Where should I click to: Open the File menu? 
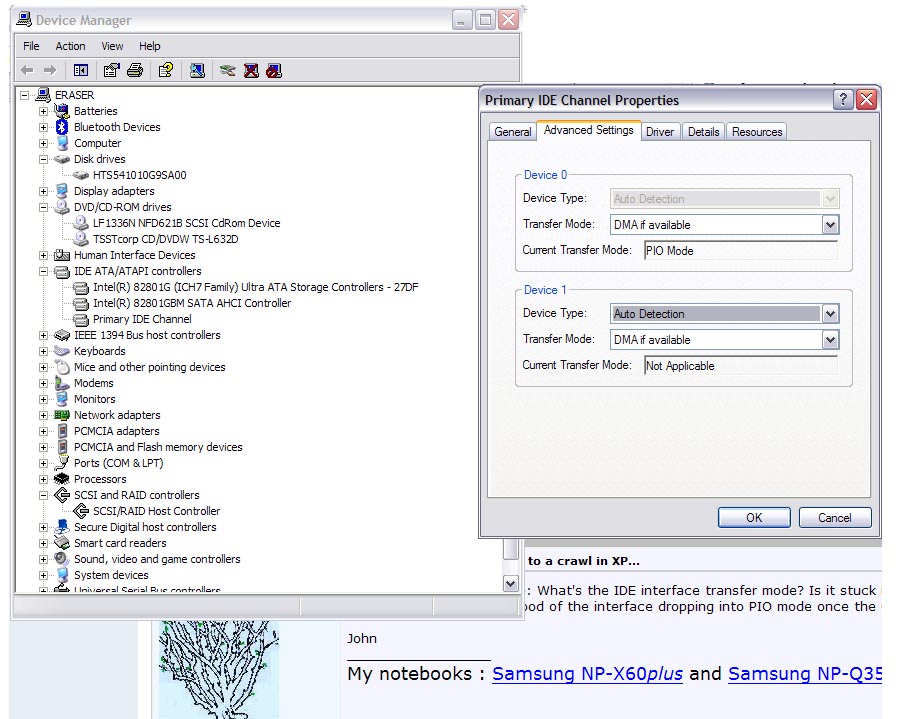pyautogui.click(x=31, y=46)
